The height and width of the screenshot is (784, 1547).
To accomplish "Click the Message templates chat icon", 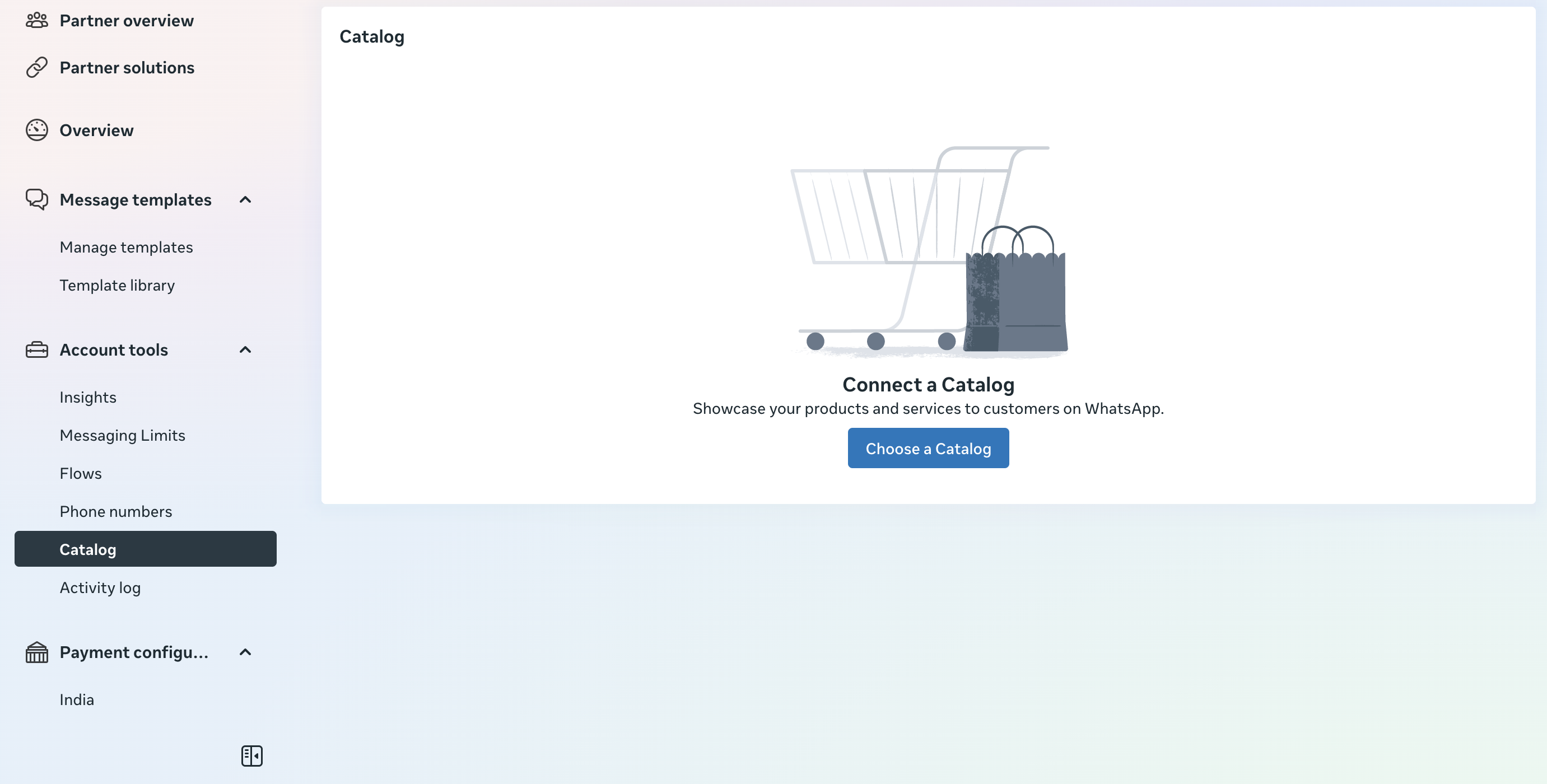I will tap(36, 199).
